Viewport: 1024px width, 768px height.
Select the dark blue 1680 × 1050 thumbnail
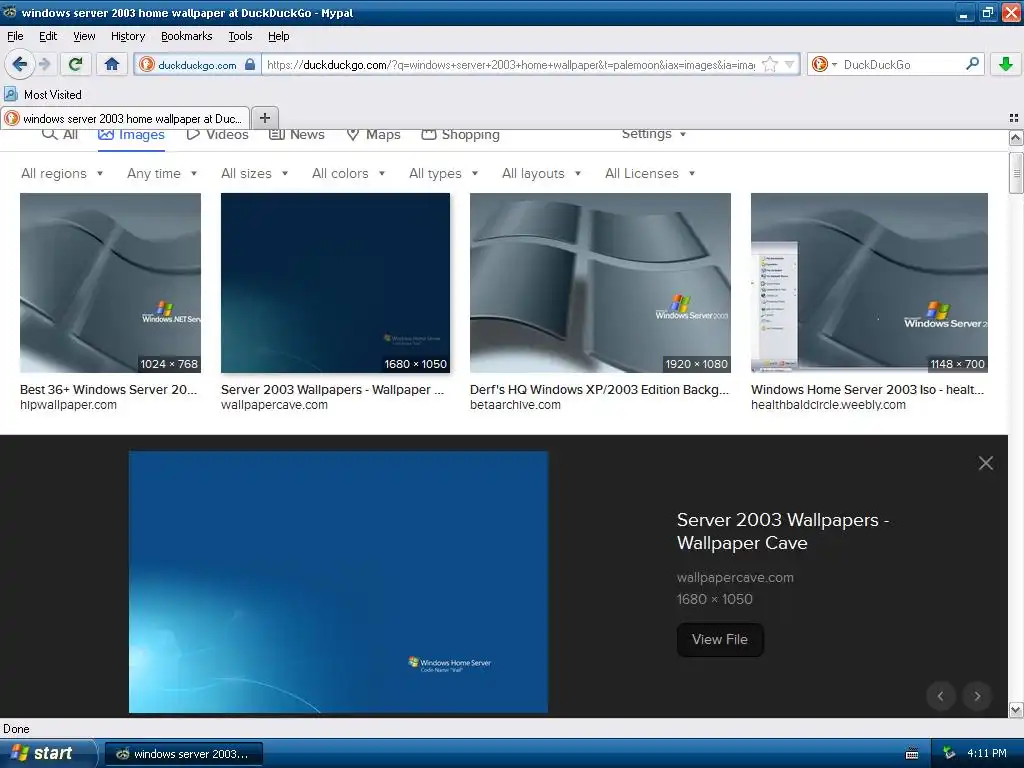(x=335, y=283)
